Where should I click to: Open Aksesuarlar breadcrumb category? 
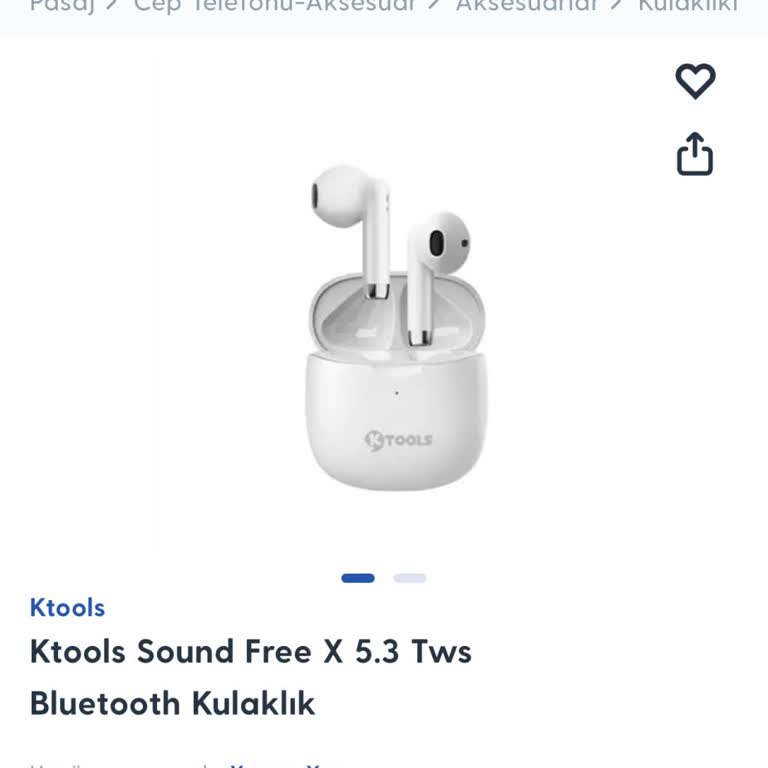tap(527, 6)
